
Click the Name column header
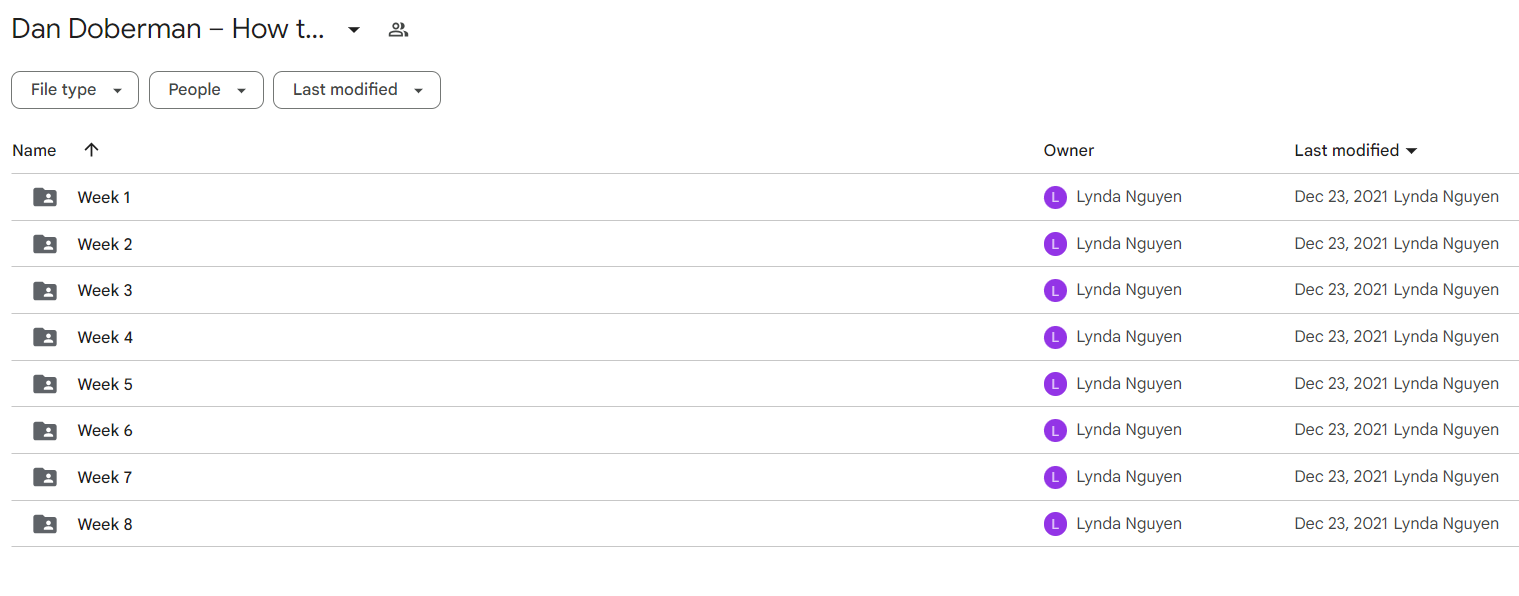[x=34, y=150]
